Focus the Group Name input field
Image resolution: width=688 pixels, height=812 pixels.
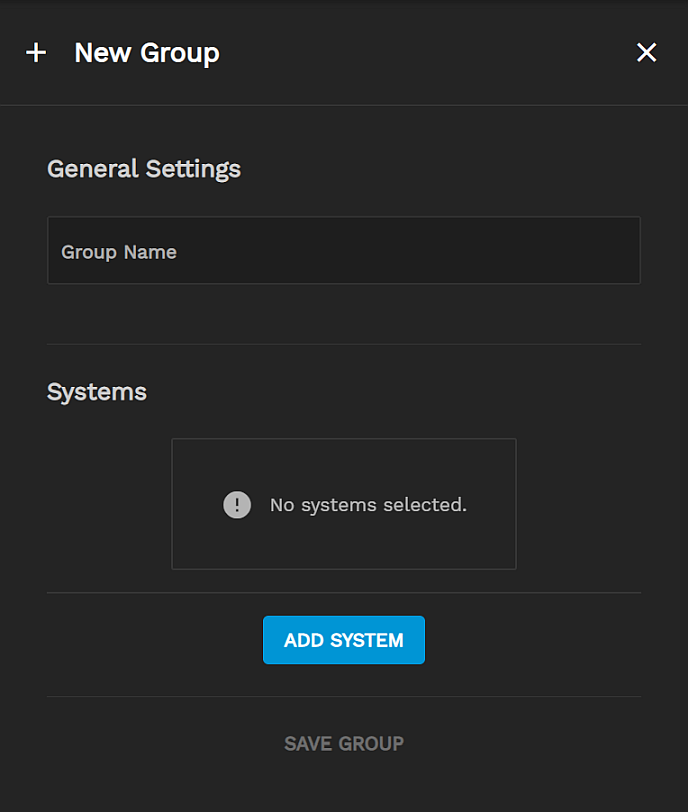coord(343,251)
